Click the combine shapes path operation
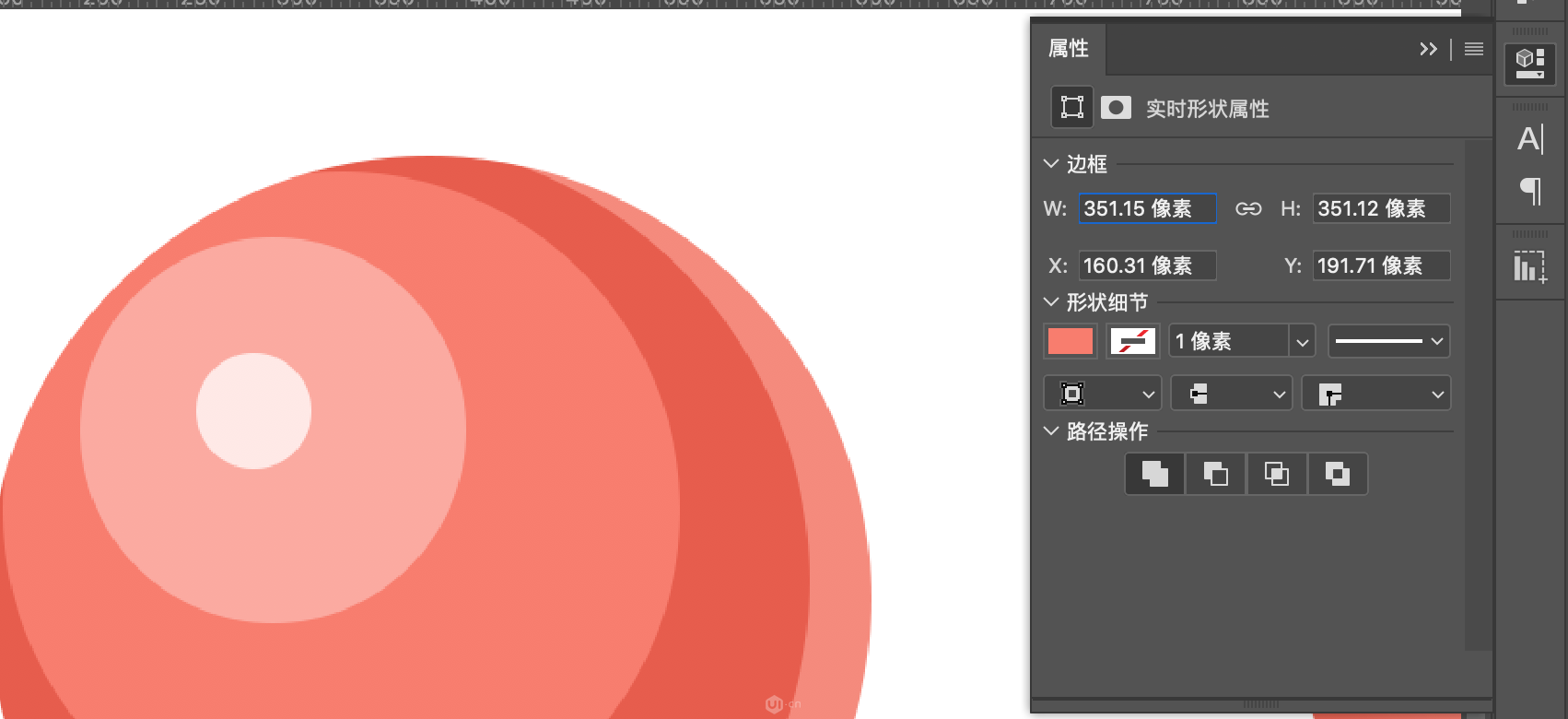The height and width of the screenshot is (719, 1568). 1155,474
